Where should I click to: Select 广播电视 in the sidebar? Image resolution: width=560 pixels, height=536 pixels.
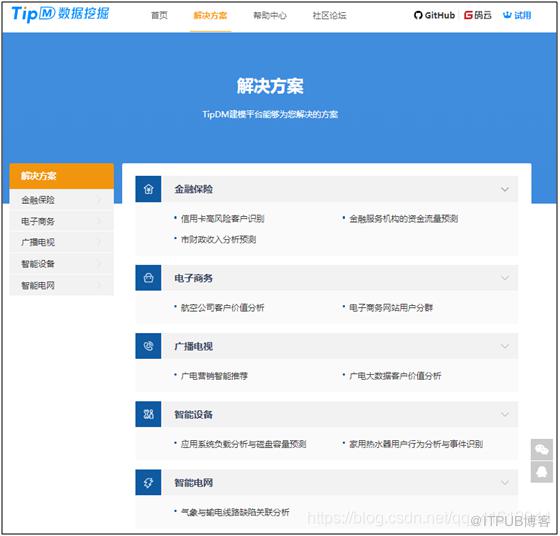click(x=61, y=242)
